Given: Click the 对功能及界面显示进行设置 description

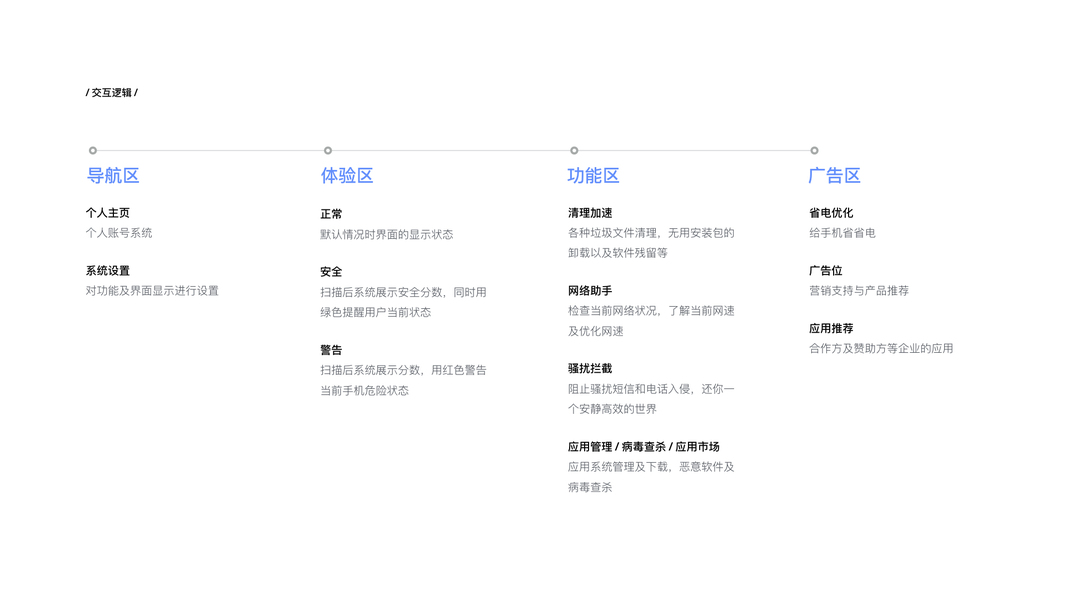Looking at the screenshot, I should tap(152, 290).
